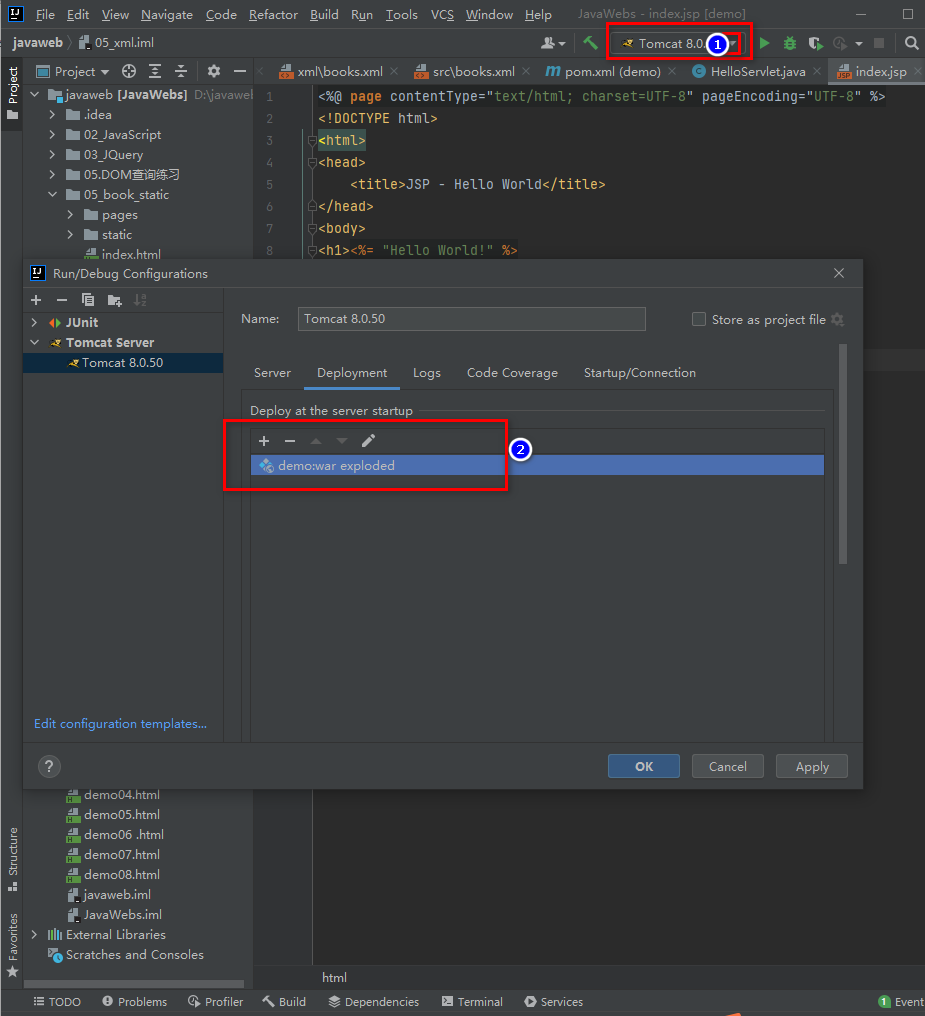Viewport: 925px width, 1016px height.
Task: Open the Favorites tool window
Action: click(x=12, y=944)
